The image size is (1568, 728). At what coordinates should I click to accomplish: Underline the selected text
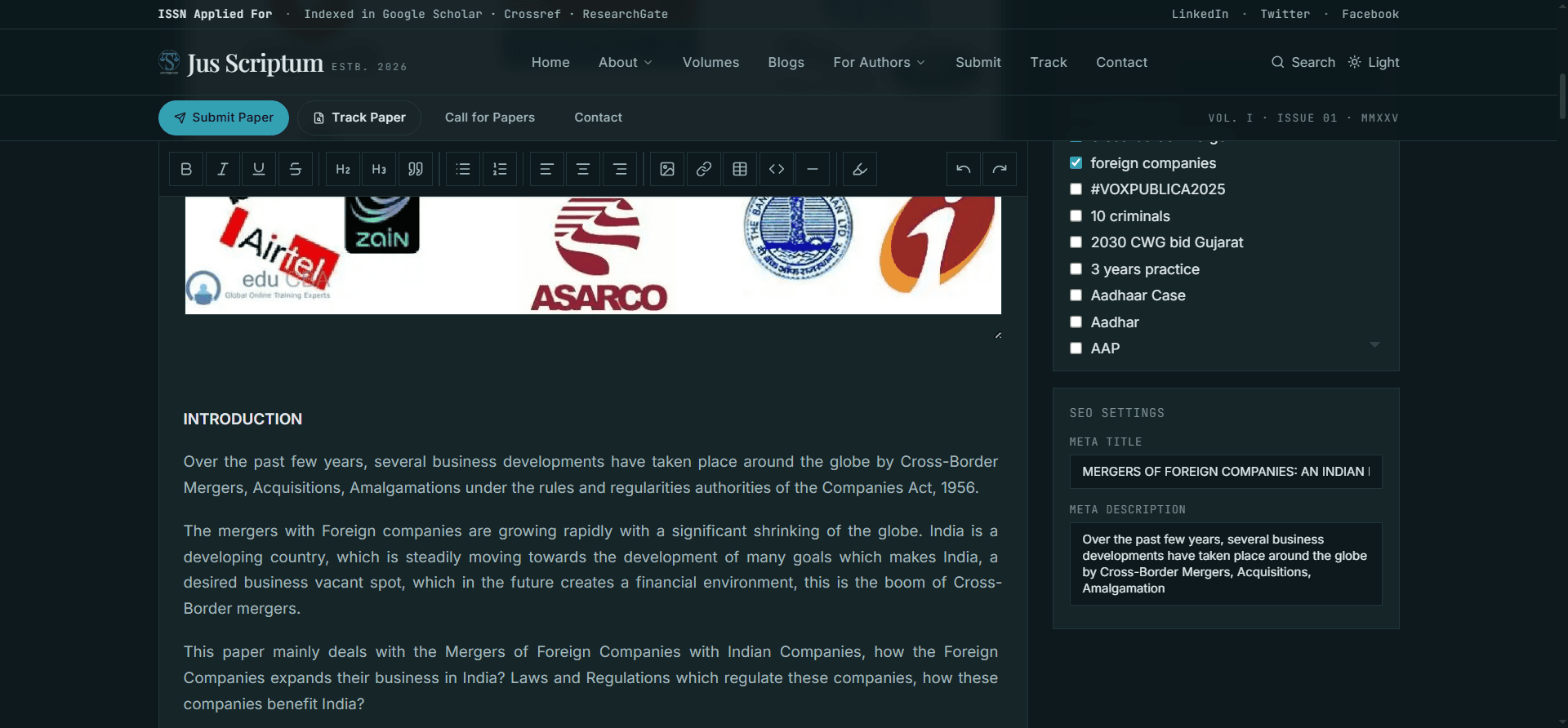coord(259,169)
